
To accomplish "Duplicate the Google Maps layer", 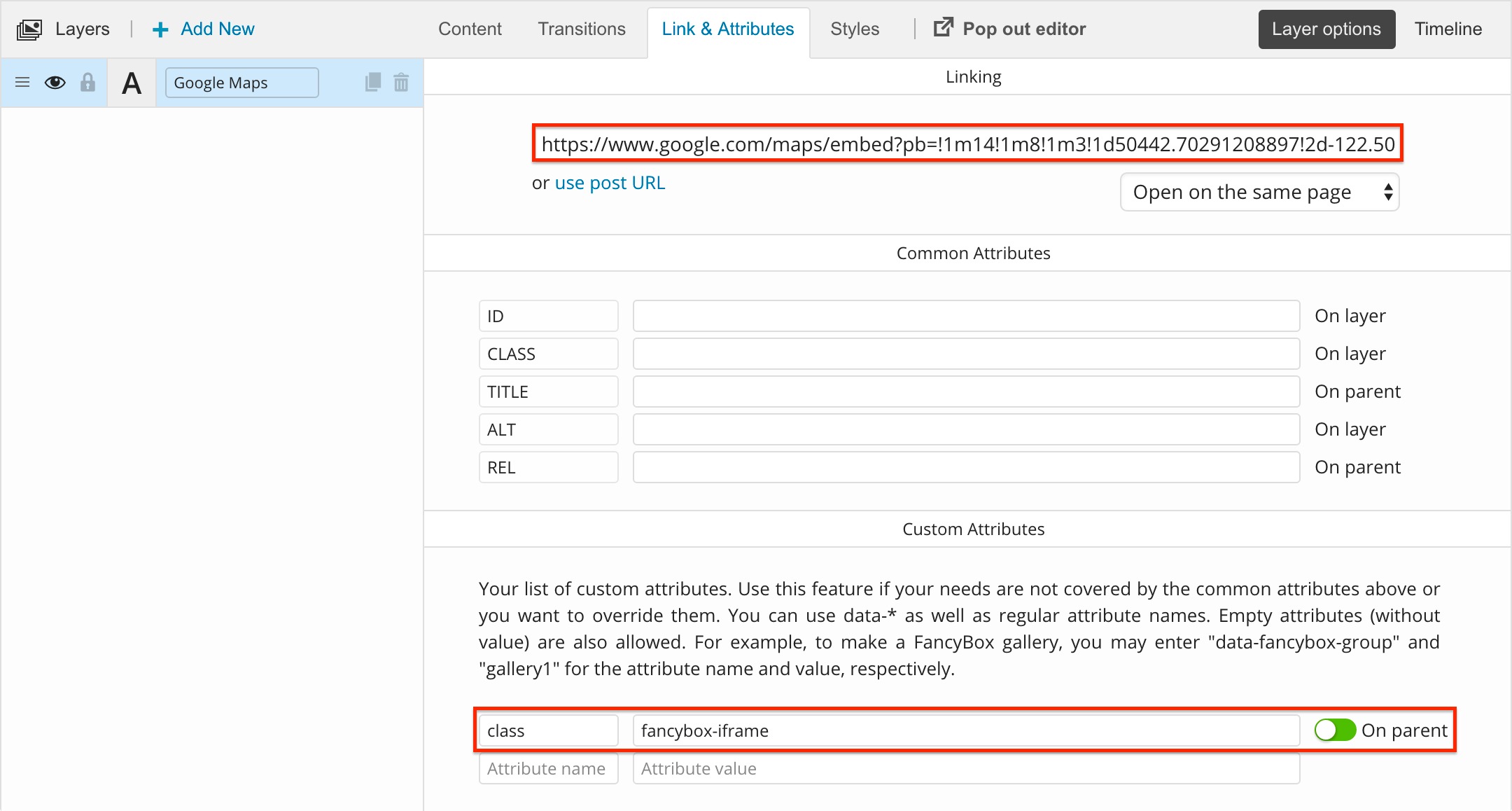I will pyautogui.click(x=373, y=83).
